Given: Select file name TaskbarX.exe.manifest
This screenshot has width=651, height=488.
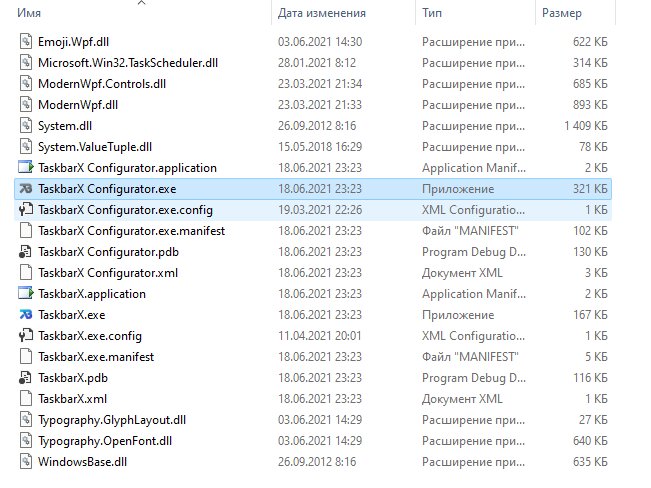Looking at the screenshot, I should pyautogui.click(x=96, y=357).
